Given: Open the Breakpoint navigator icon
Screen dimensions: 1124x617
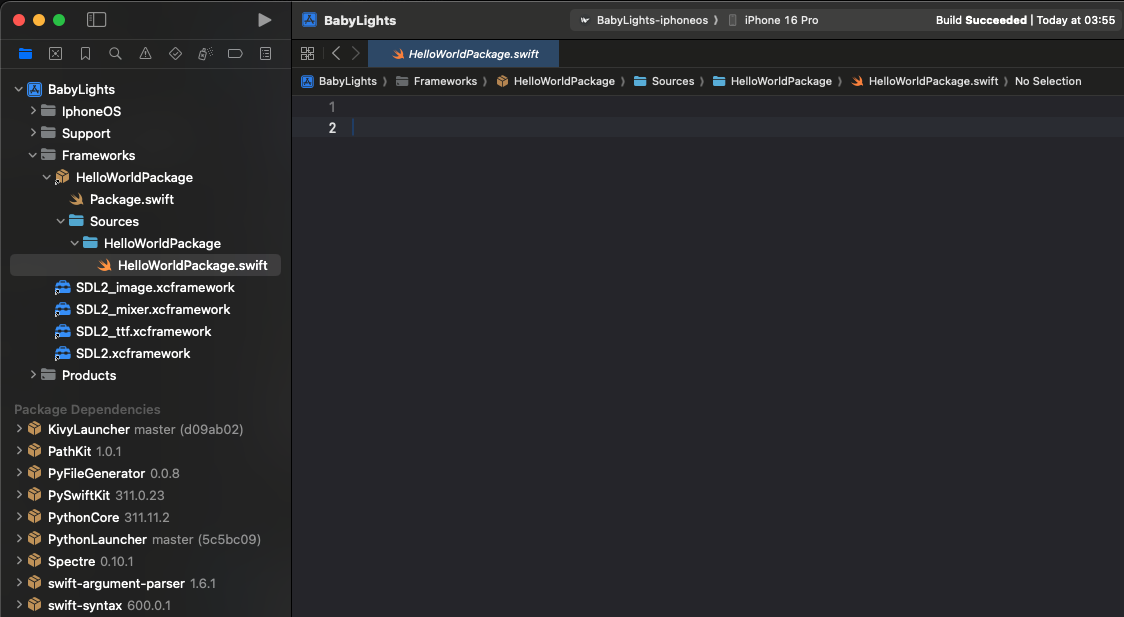Looking at the screenshot, I should tap(235, 54).
